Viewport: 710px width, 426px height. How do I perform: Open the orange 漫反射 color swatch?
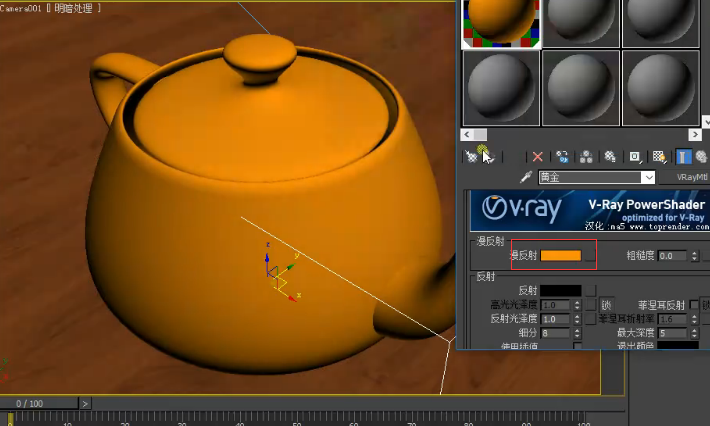pyautogui.click(x=561, y=256)
